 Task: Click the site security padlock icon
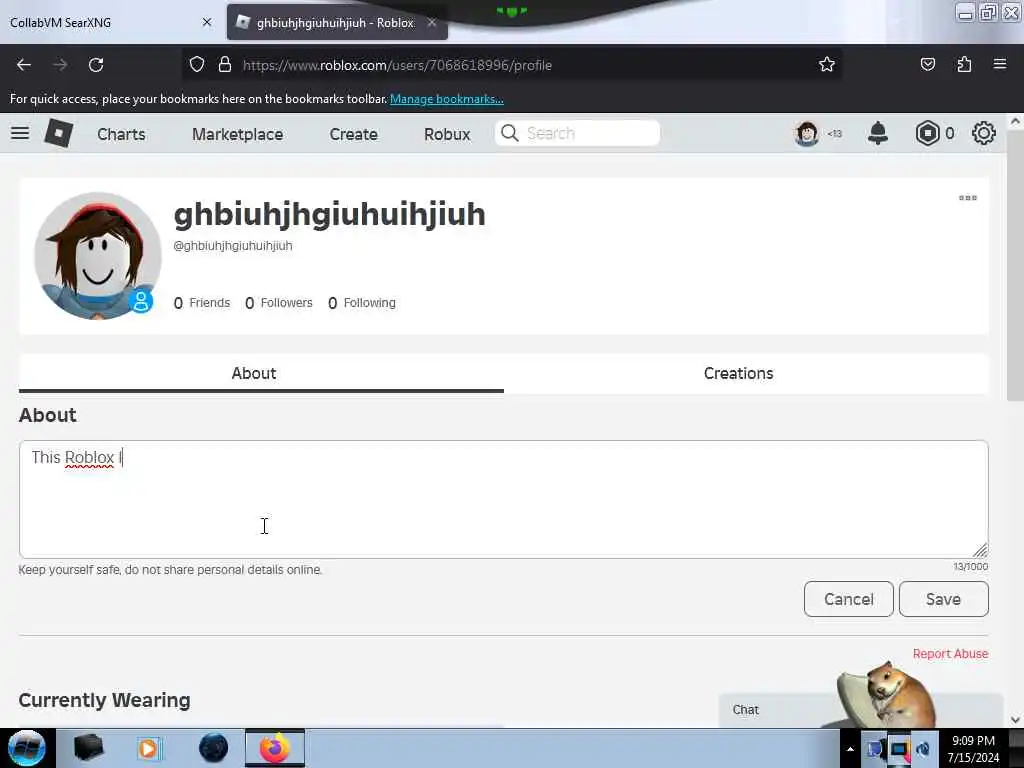pos(225,65)
